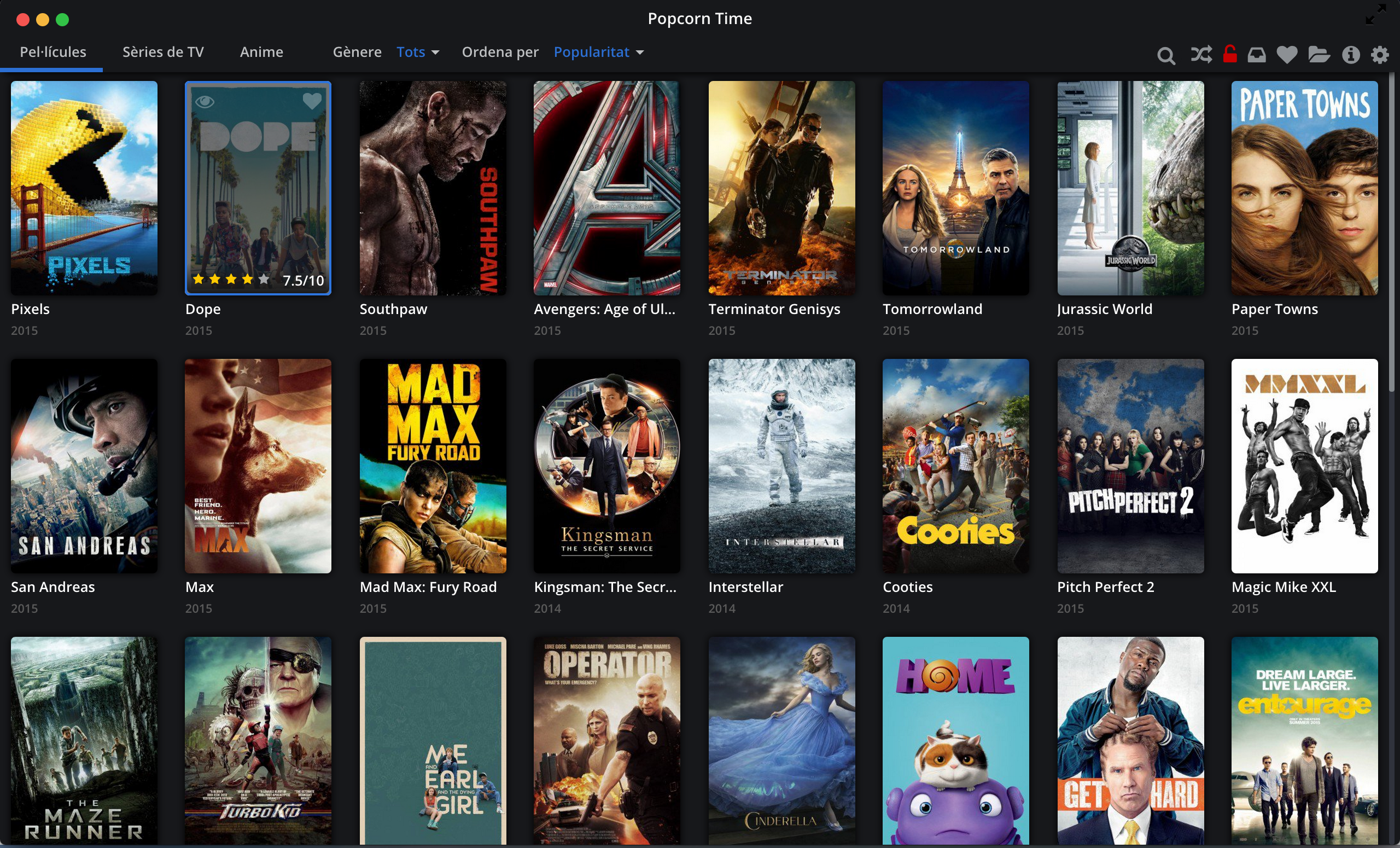
Task: Open the Pitch Perfect 2 poster
Action: [x=1131, y=466]
